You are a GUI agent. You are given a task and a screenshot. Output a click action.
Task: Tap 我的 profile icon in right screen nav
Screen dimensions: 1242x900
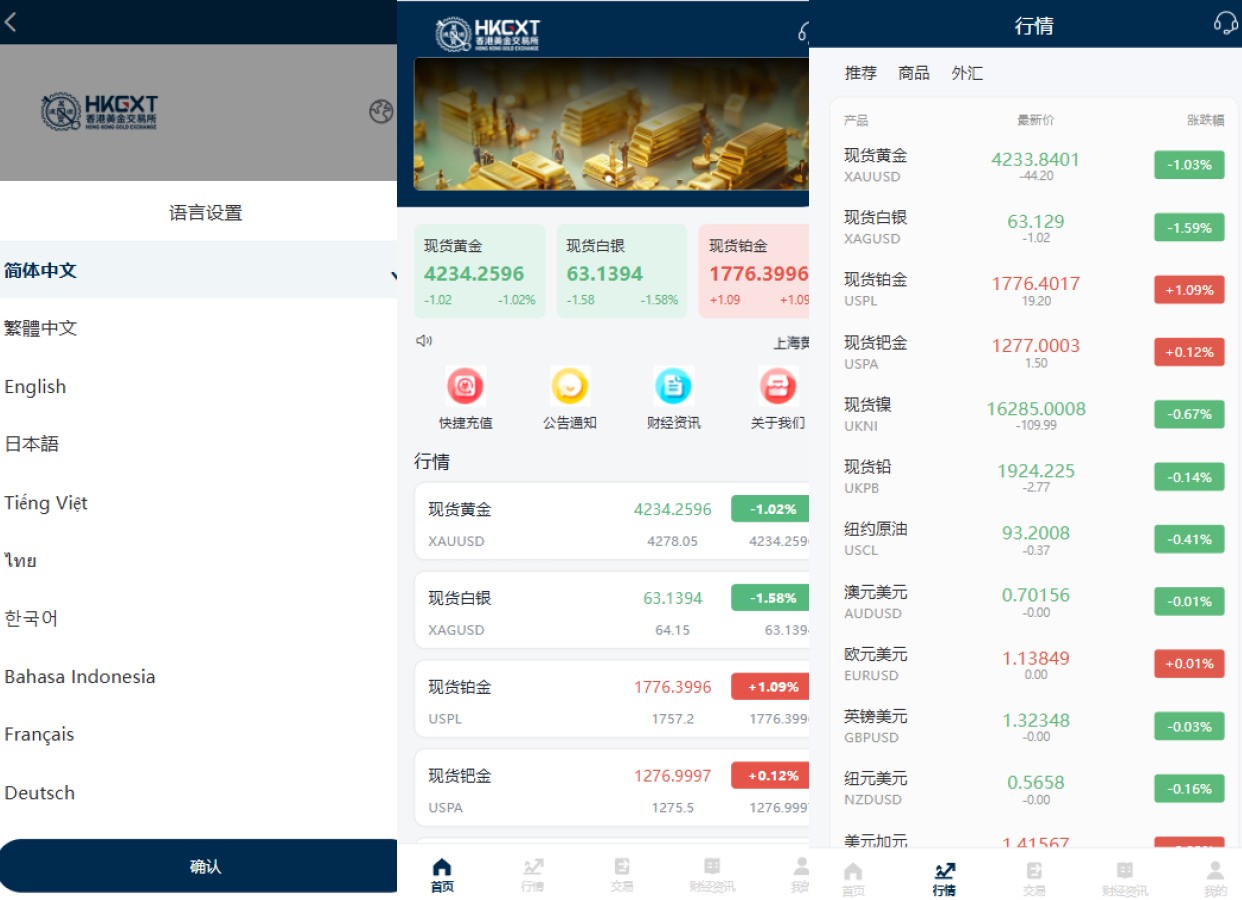[x=1215, y=871]
